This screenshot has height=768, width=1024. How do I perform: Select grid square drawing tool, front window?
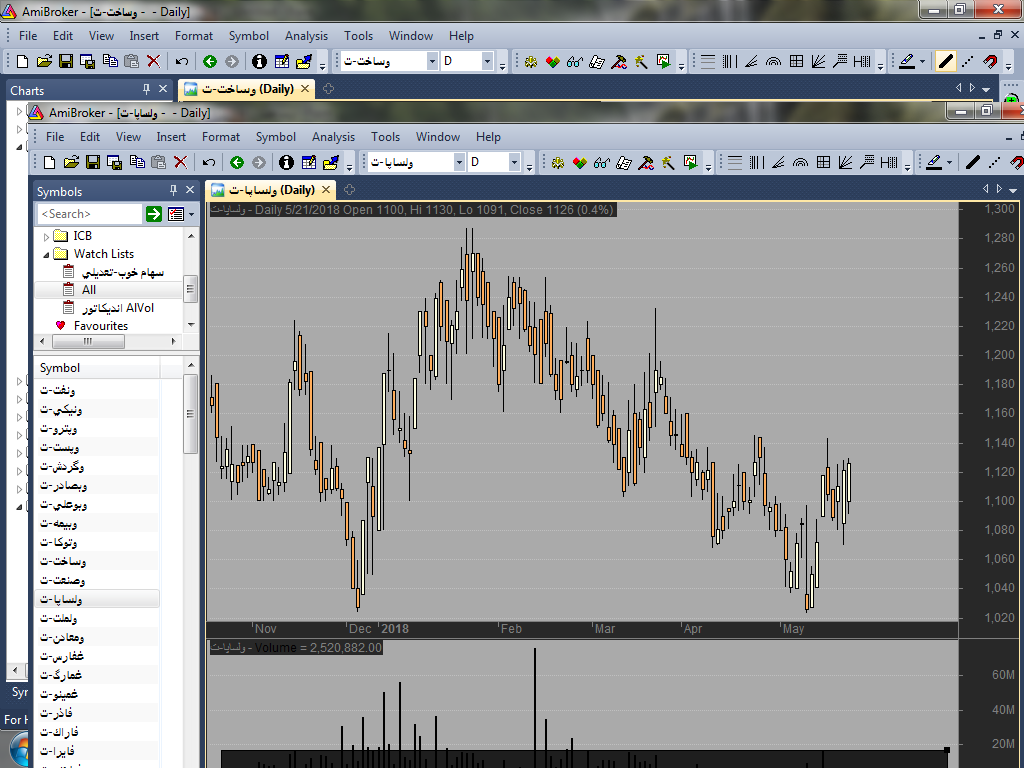pos(824,163)
